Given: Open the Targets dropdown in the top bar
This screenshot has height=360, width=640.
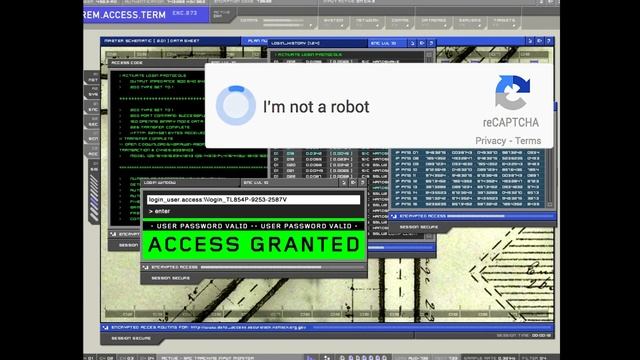Looking at the screenshot, I should click(x=504, y=22).
